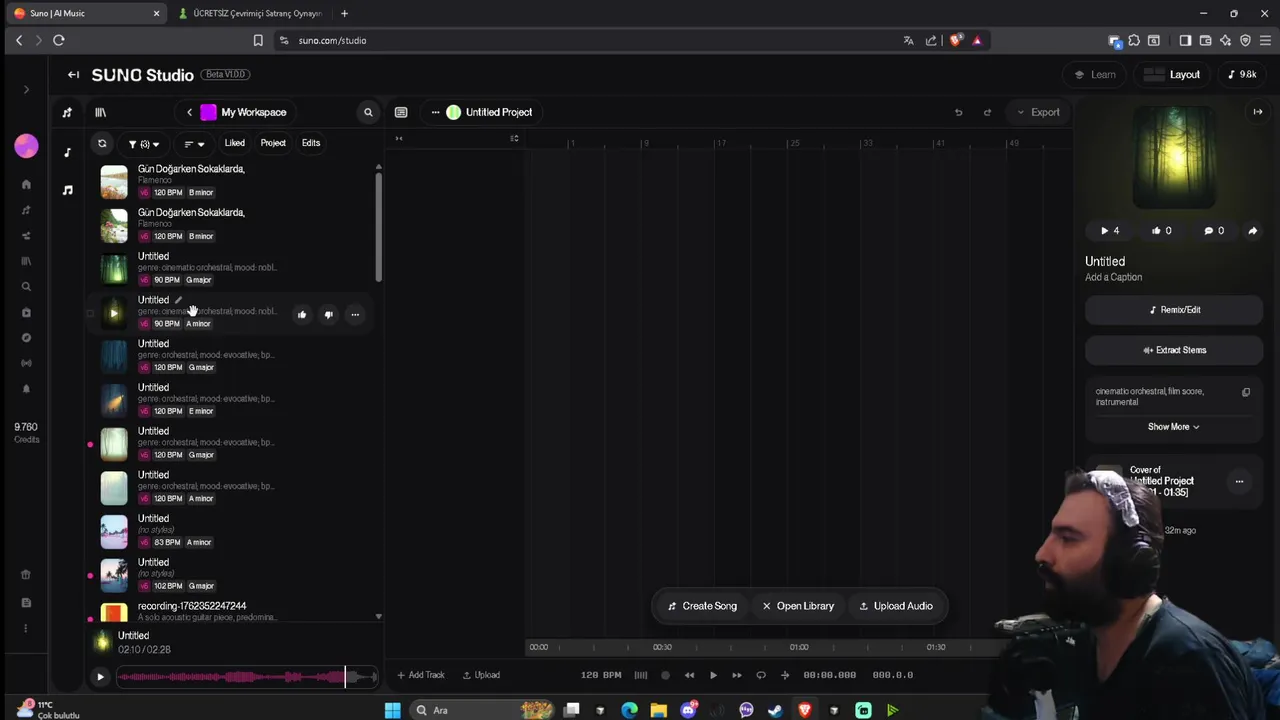Copy the style description text
This screenshot has height=720, width=1280.
(x=1246, y=393)
